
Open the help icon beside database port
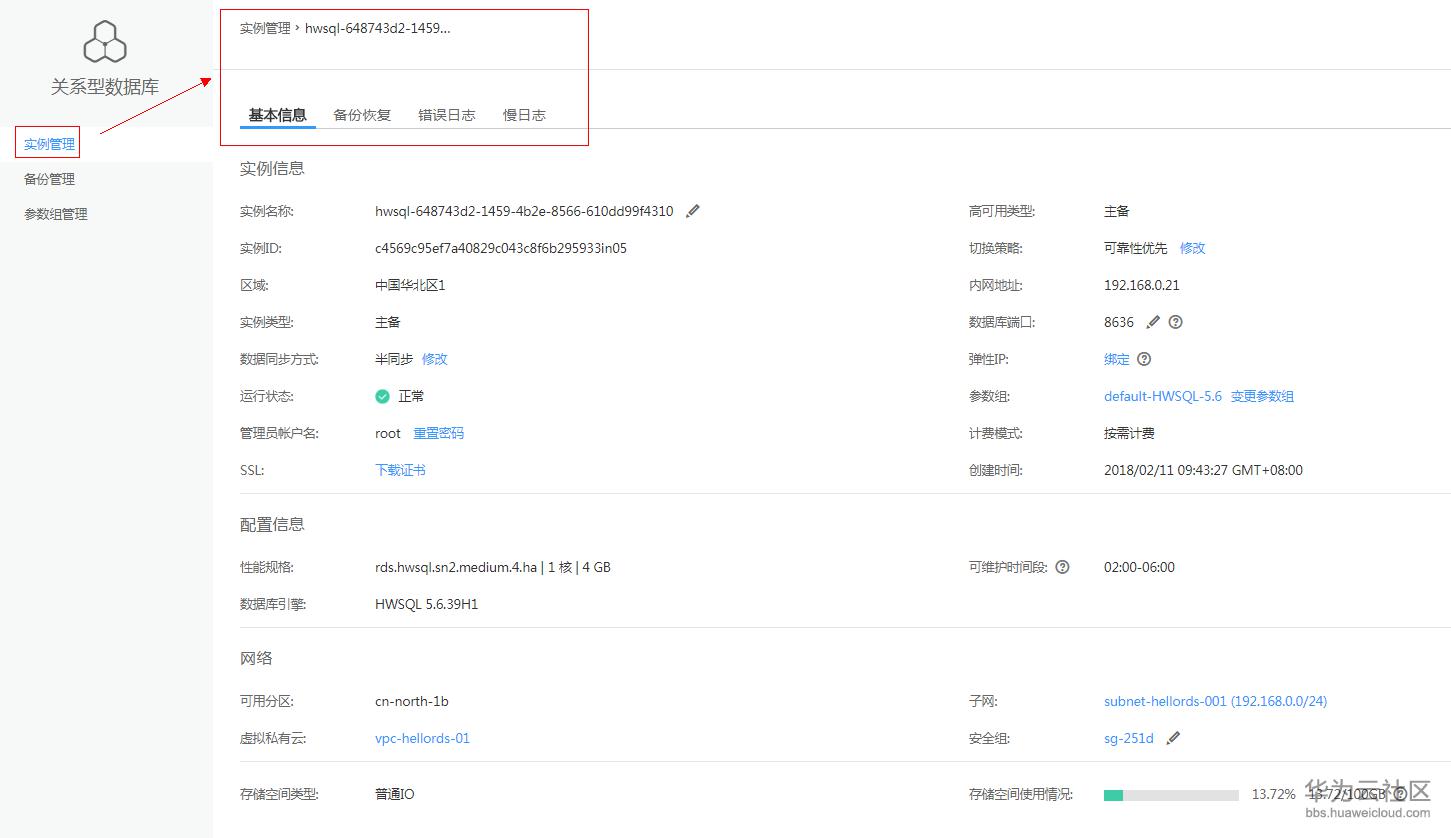1176,322
